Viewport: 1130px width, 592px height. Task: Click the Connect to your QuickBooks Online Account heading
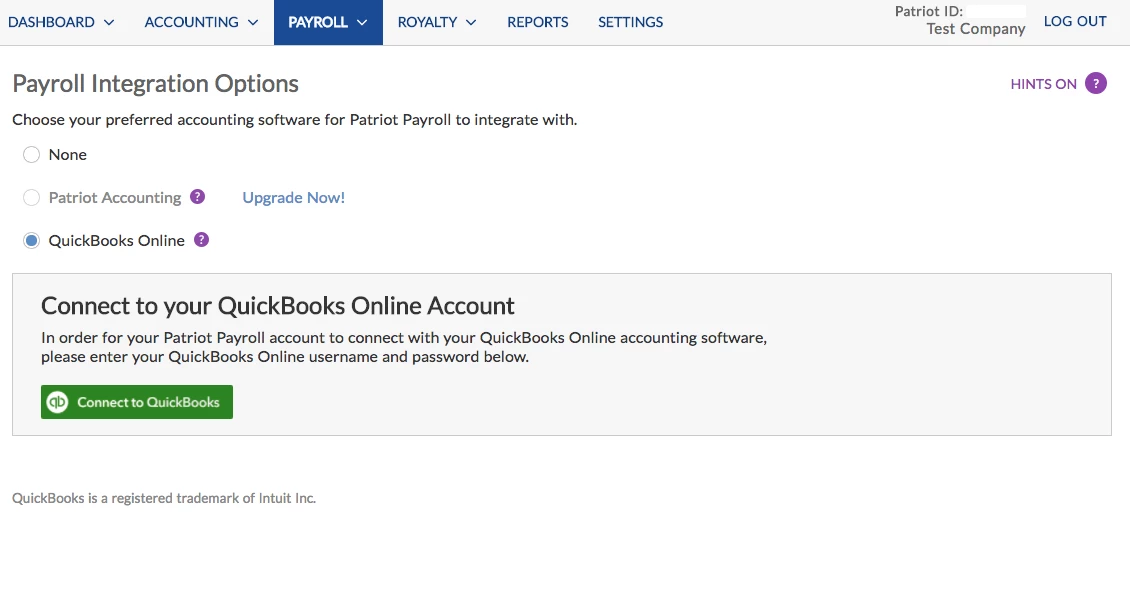pos(277,306)
